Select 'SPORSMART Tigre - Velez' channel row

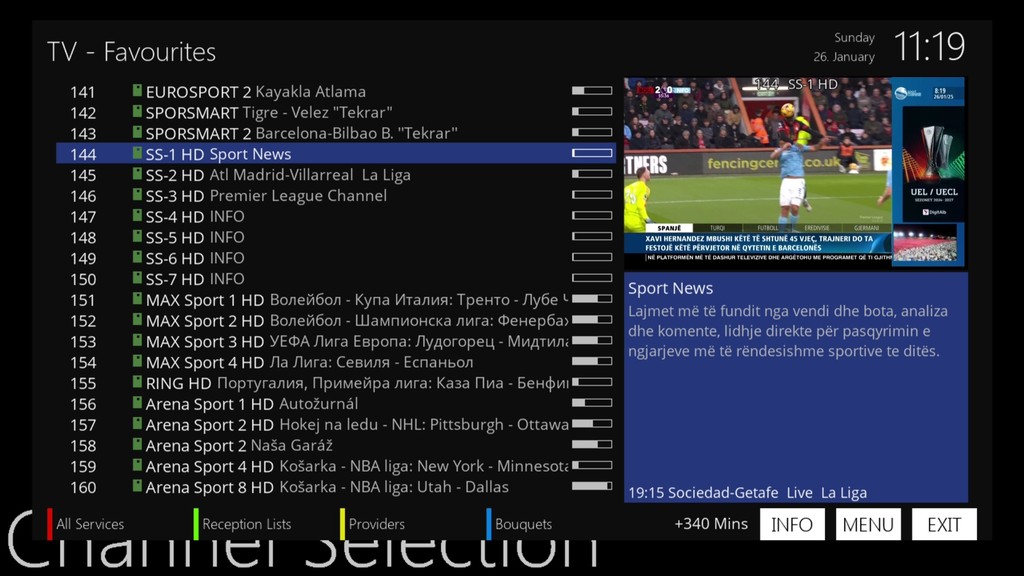tap(336, 112)
